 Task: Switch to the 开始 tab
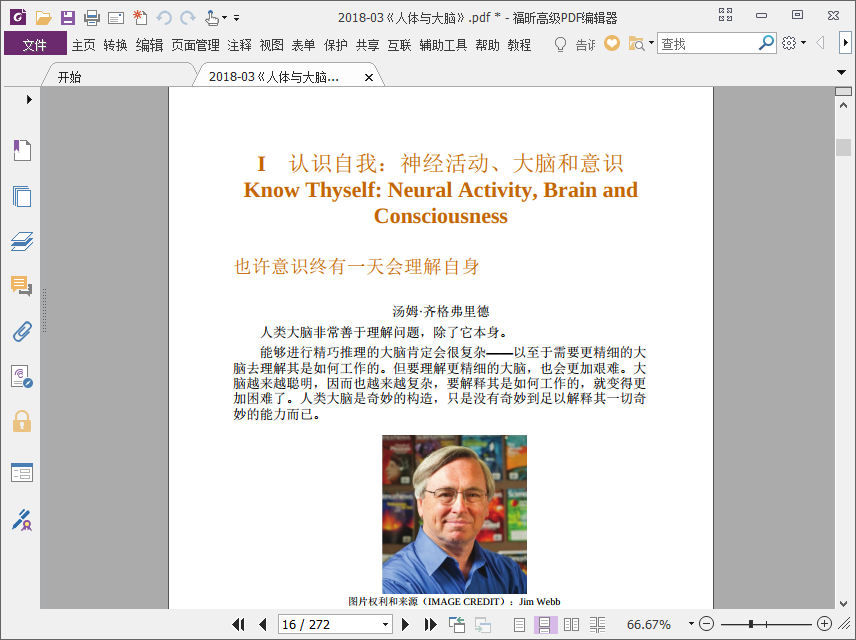[69, 77]
